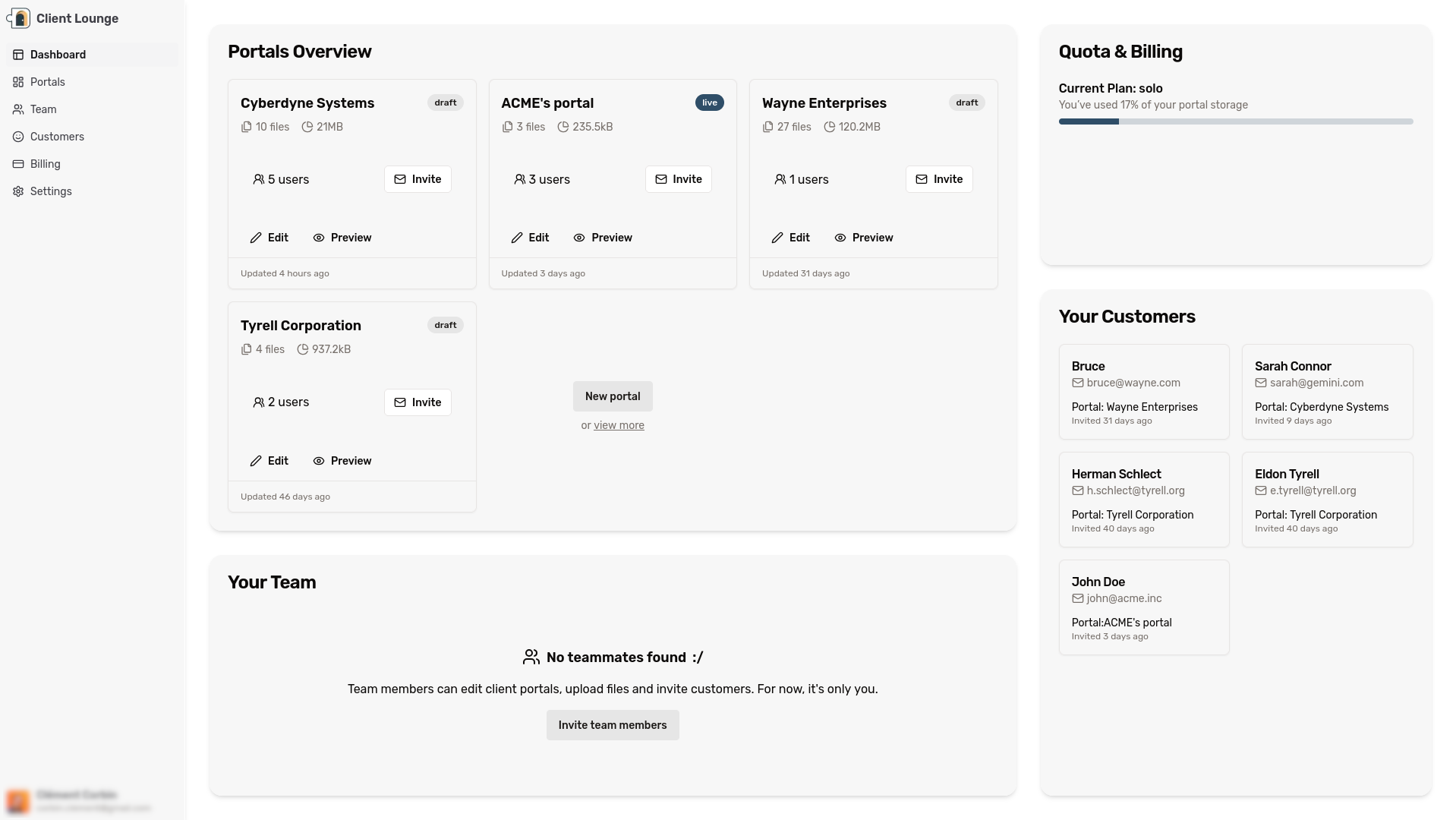The width and height of the screenshot is (1456, 820).
Task: Click the Preview eye icon on ACME's portal
Action: (x=579, y=238)
